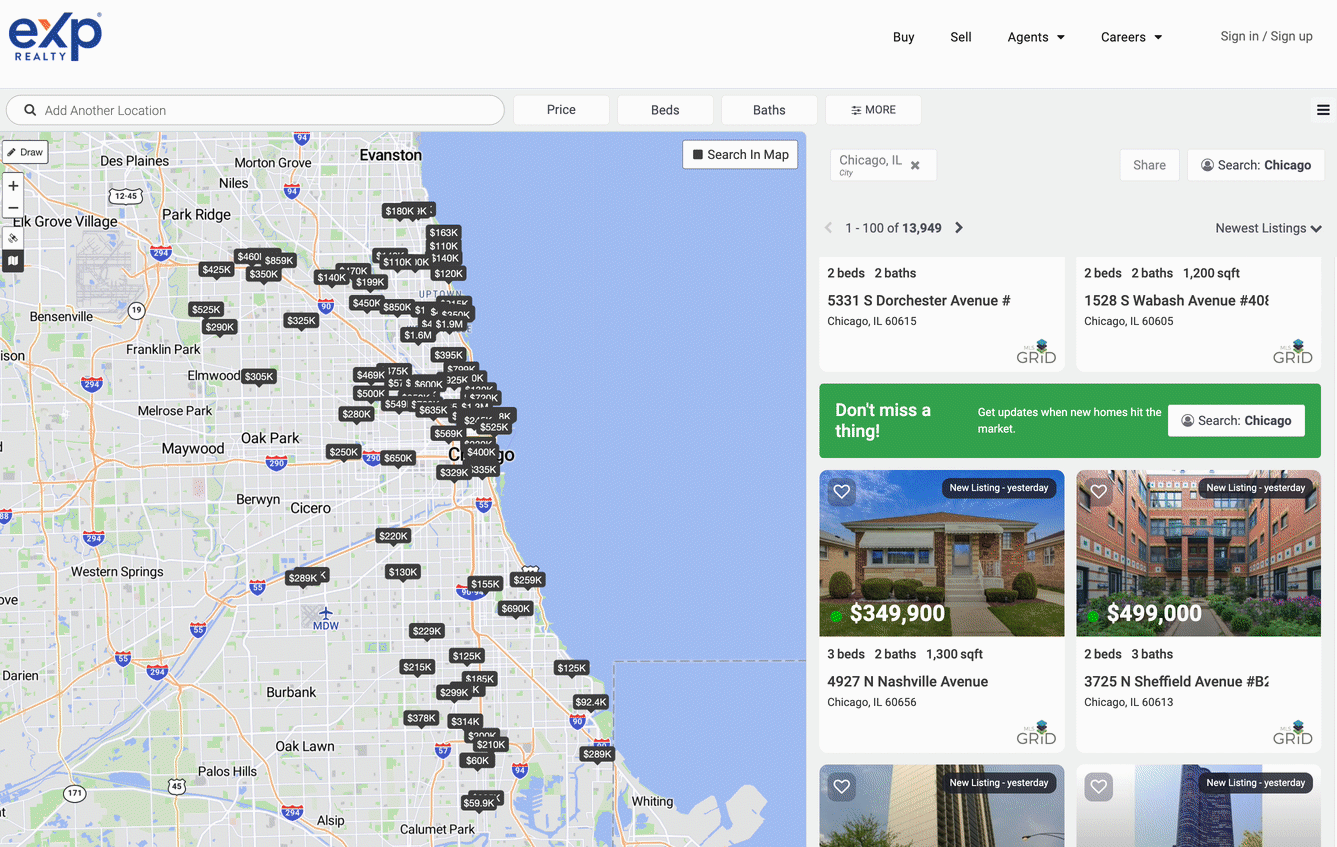Switch to standard map view icon
Image resolution: width=1337 pixels, height=847 pixels.
tap(13, 261)
